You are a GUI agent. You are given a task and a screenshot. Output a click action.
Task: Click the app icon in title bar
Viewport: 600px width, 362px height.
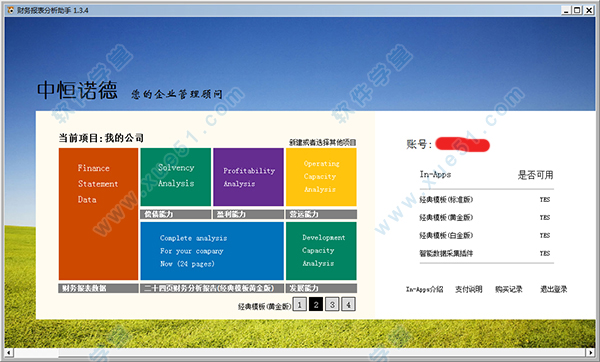10,10
